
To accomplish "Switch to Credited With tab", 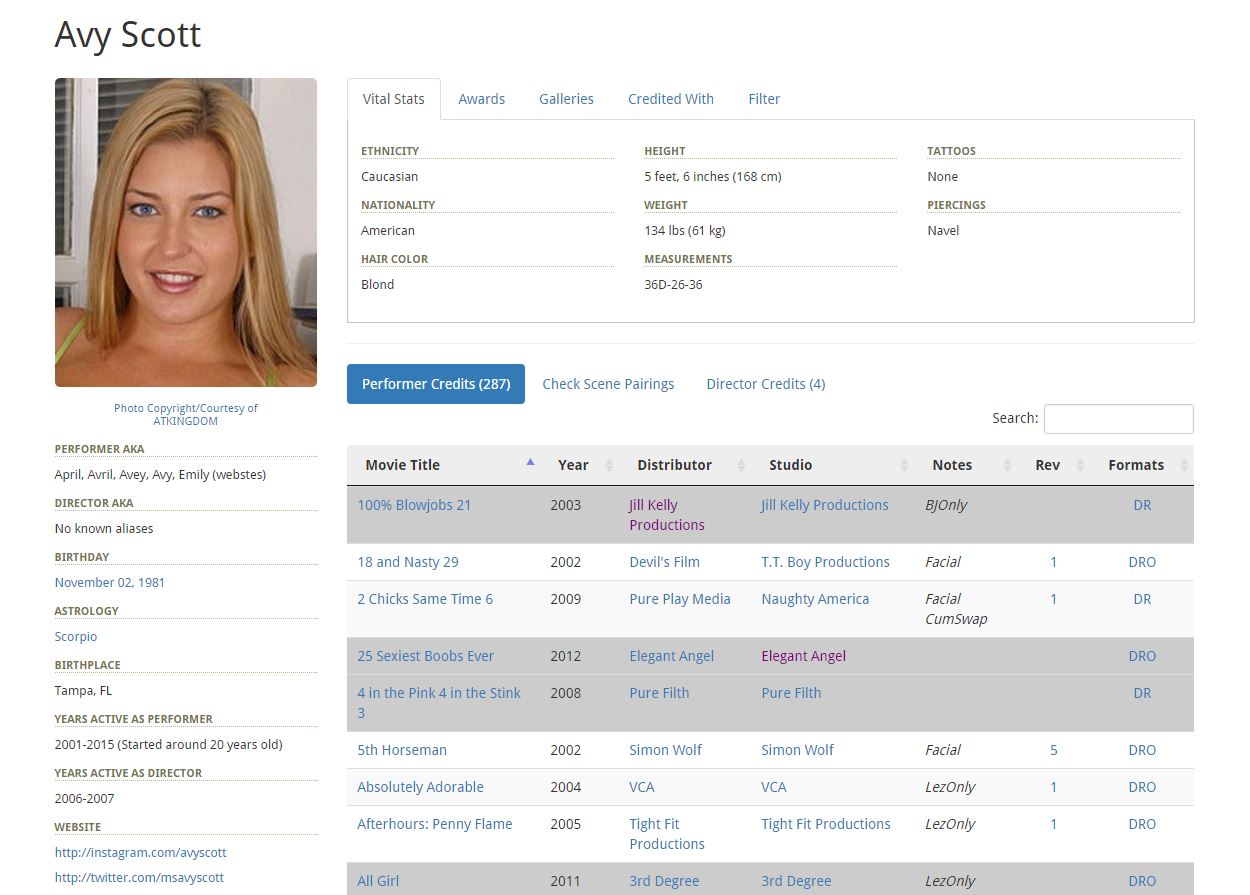I will point(671,99).
